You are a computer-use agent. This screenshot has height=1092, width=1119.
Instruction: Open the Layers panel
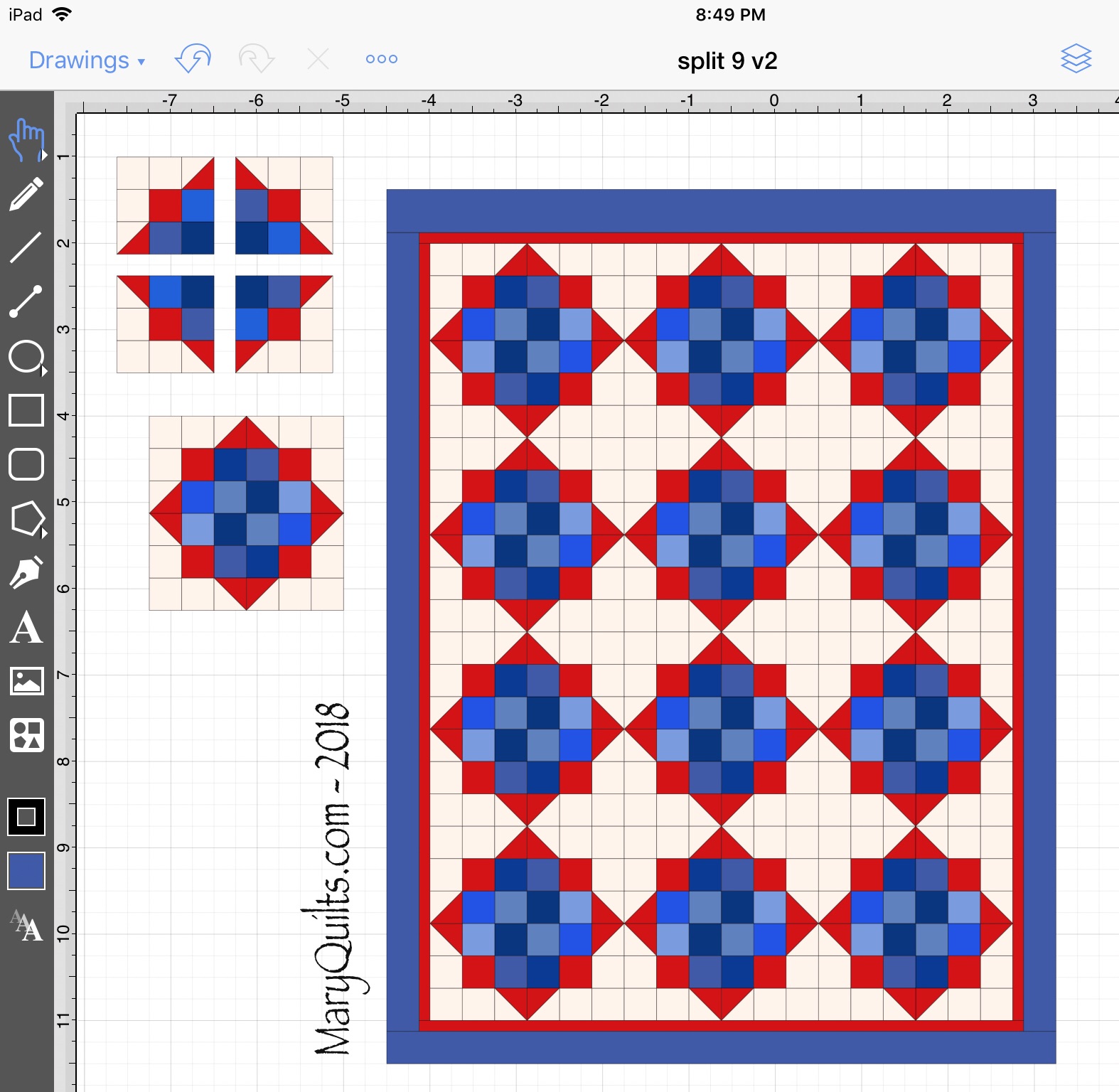[x=1076, y=59]
